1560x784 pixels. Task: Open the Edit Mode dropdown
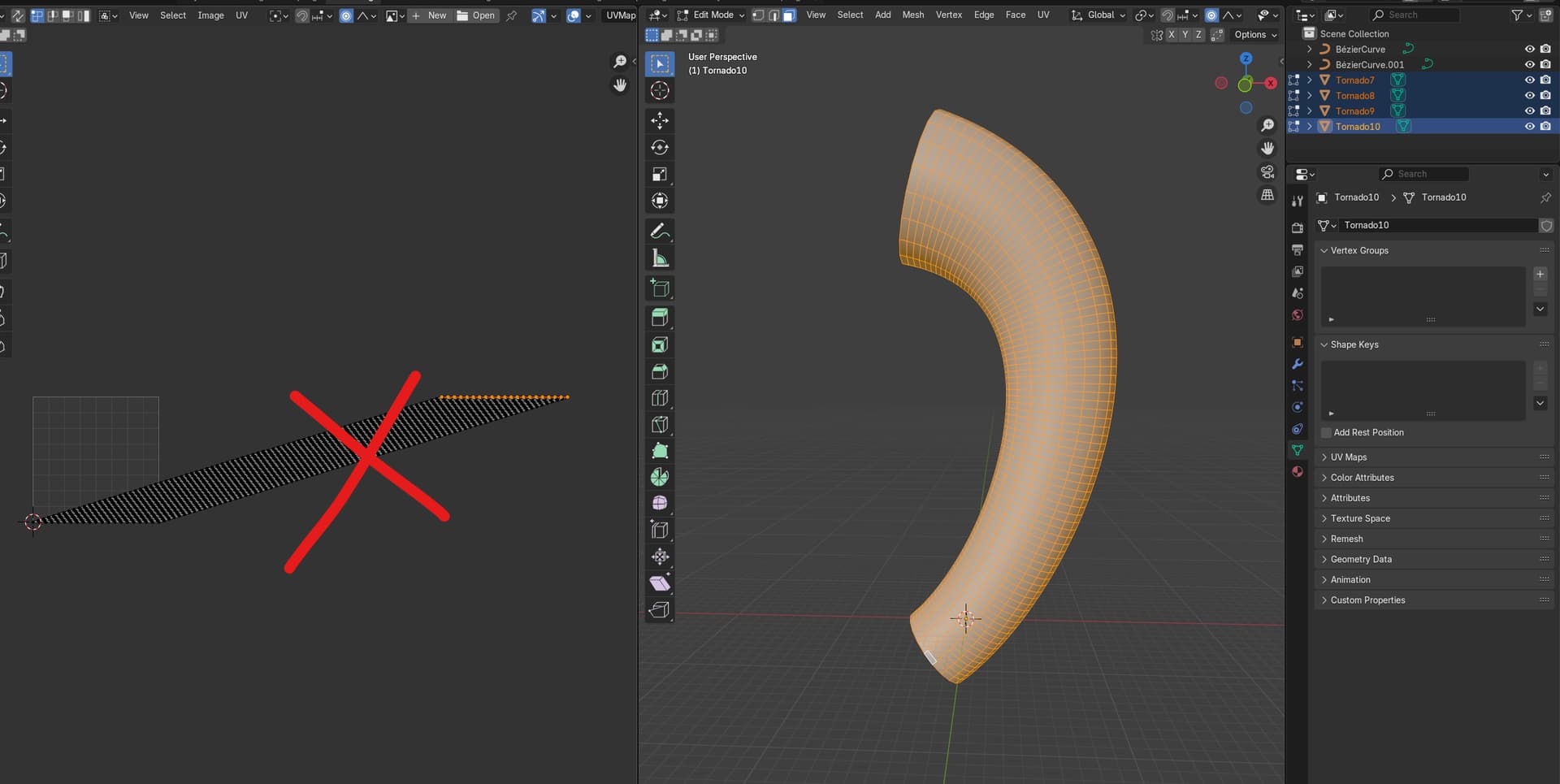pos(712,15)
